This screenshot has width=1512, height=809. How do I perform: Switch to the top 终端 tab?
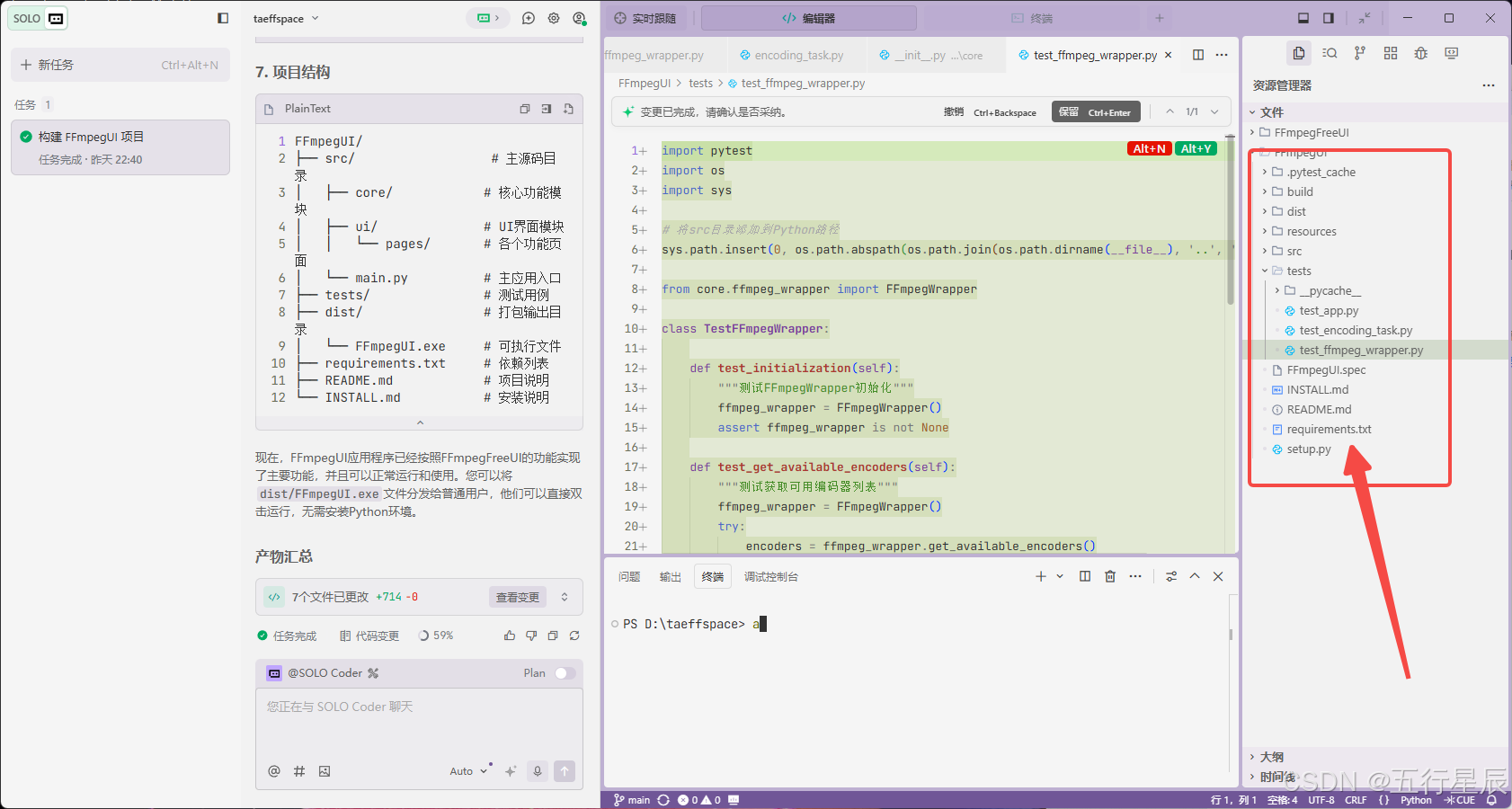pos(1032,18)
